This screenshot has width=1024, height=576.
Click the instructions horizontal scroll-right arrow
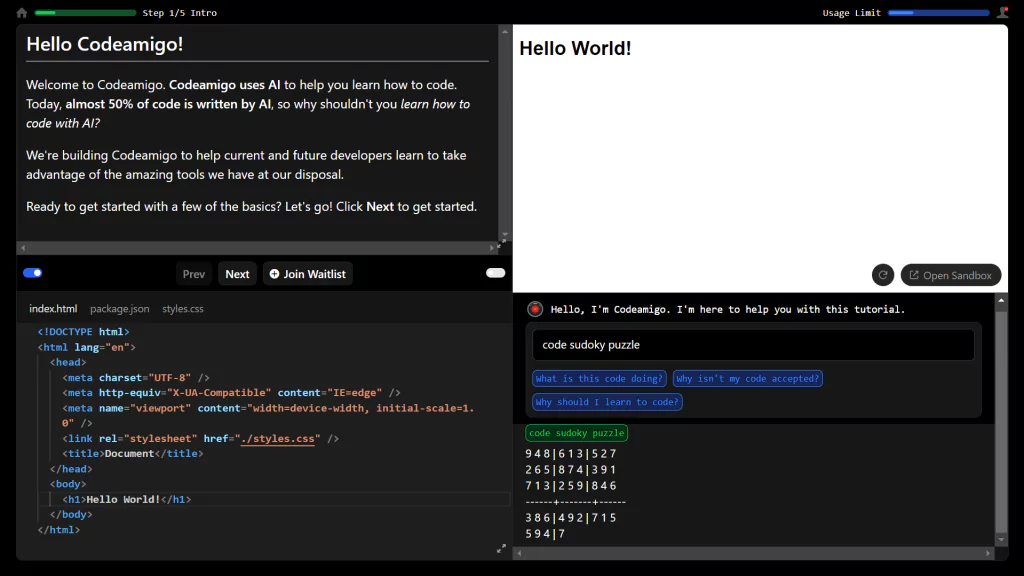492,248
